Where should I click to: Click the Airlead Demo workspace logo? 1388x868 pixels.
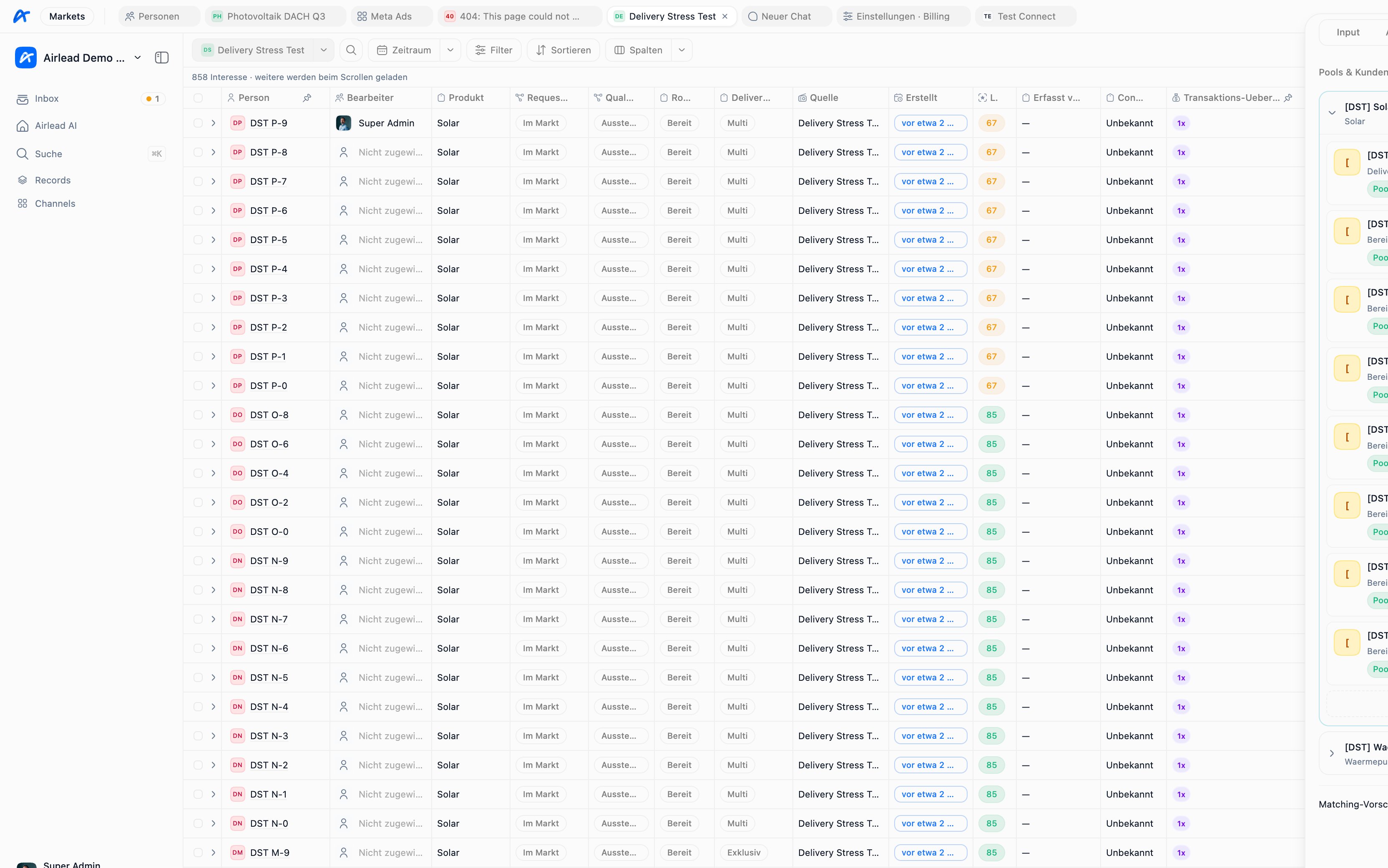click(x=26, y=58)
